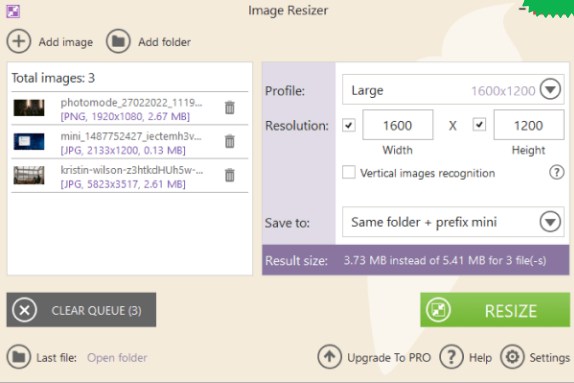Click the CLEAR QUEUE (3) button
574x383 pixels.
pyautogui.click(x=81, y=310)
